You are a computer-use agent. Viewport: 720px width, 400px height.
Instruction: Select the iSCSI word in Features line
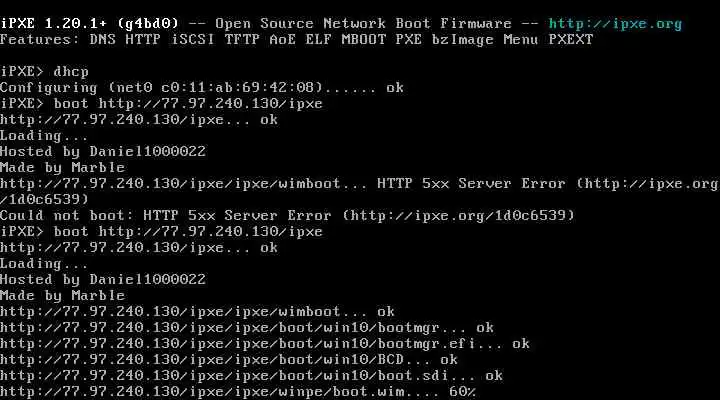pos(193,39)
